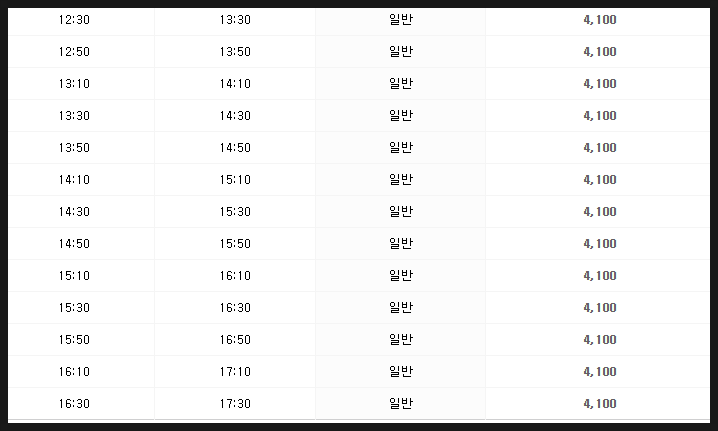Click the 17:30 arrival time
718x431 pixels.
click(x=235, y=404)
